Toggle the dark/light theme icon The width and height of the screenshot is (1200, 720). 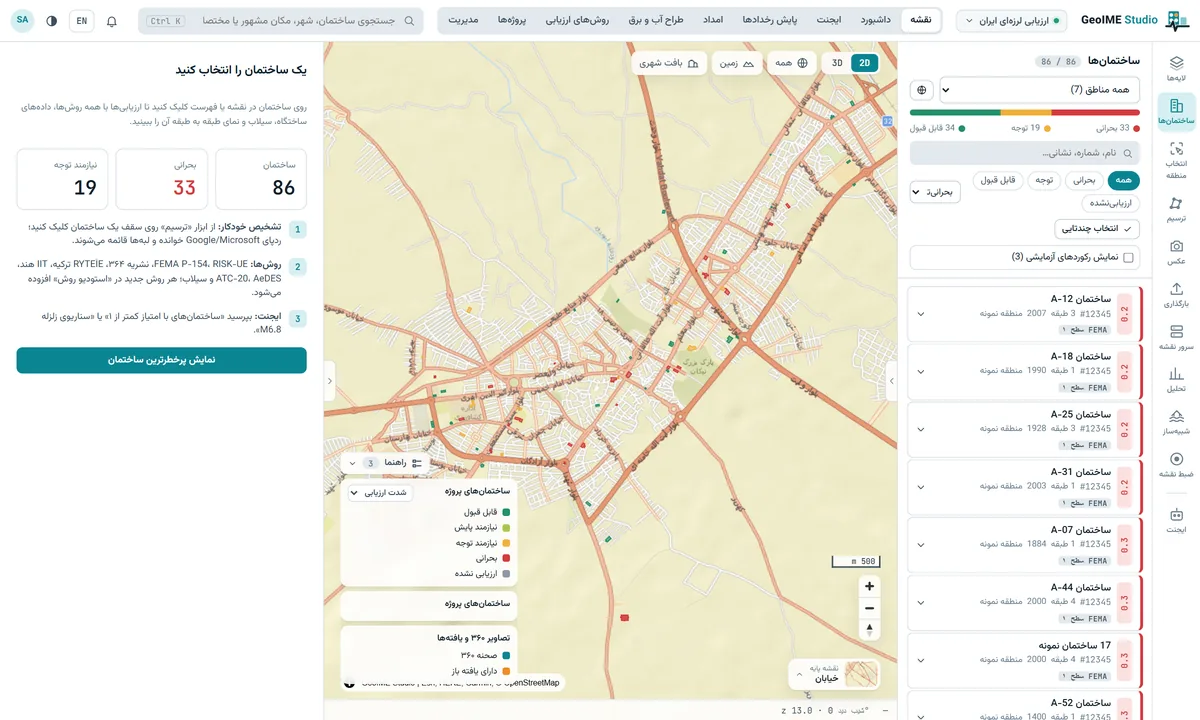[x=52, y=21]
